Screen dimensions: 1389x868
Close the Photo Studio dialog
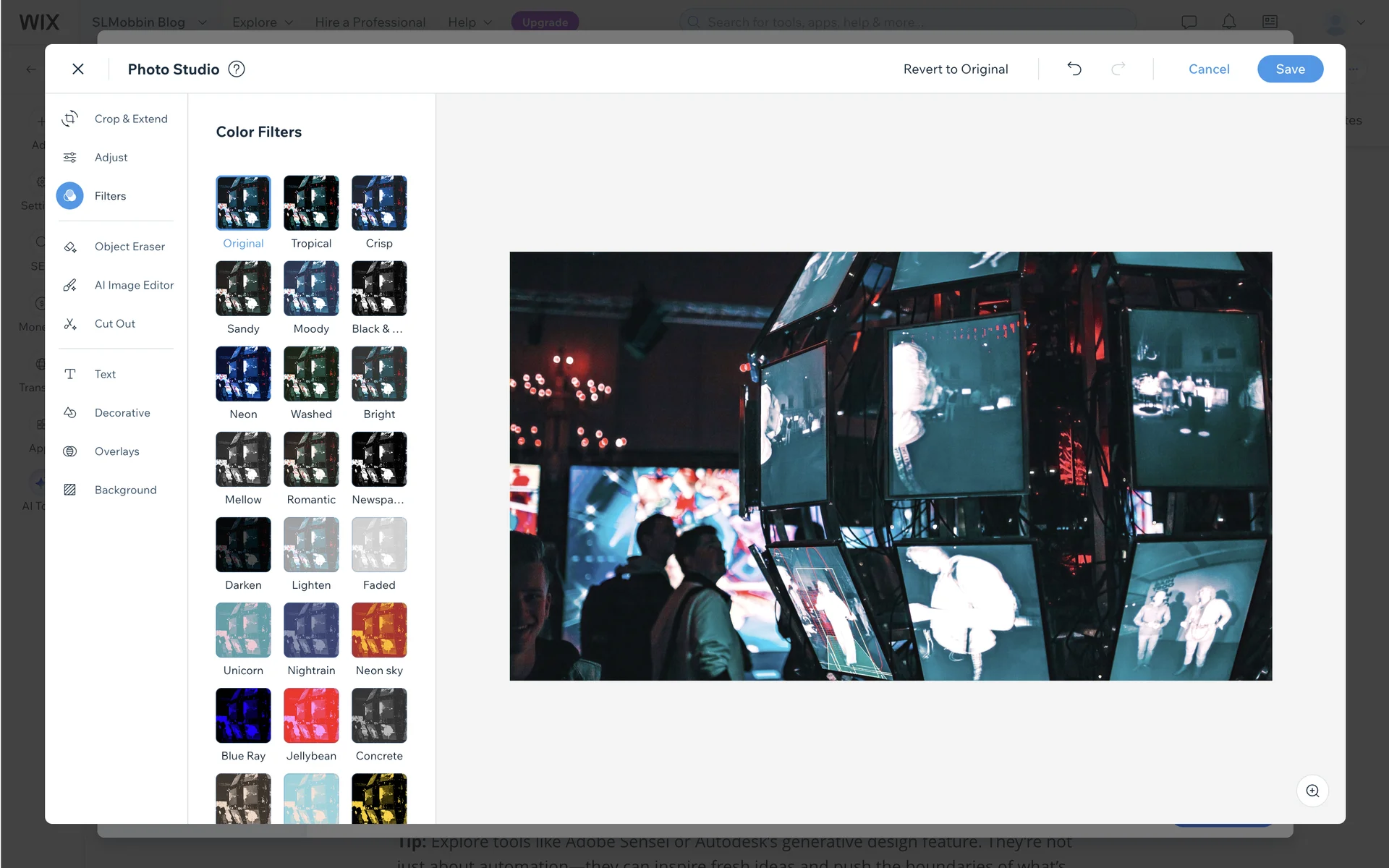[x=78, y=69]
